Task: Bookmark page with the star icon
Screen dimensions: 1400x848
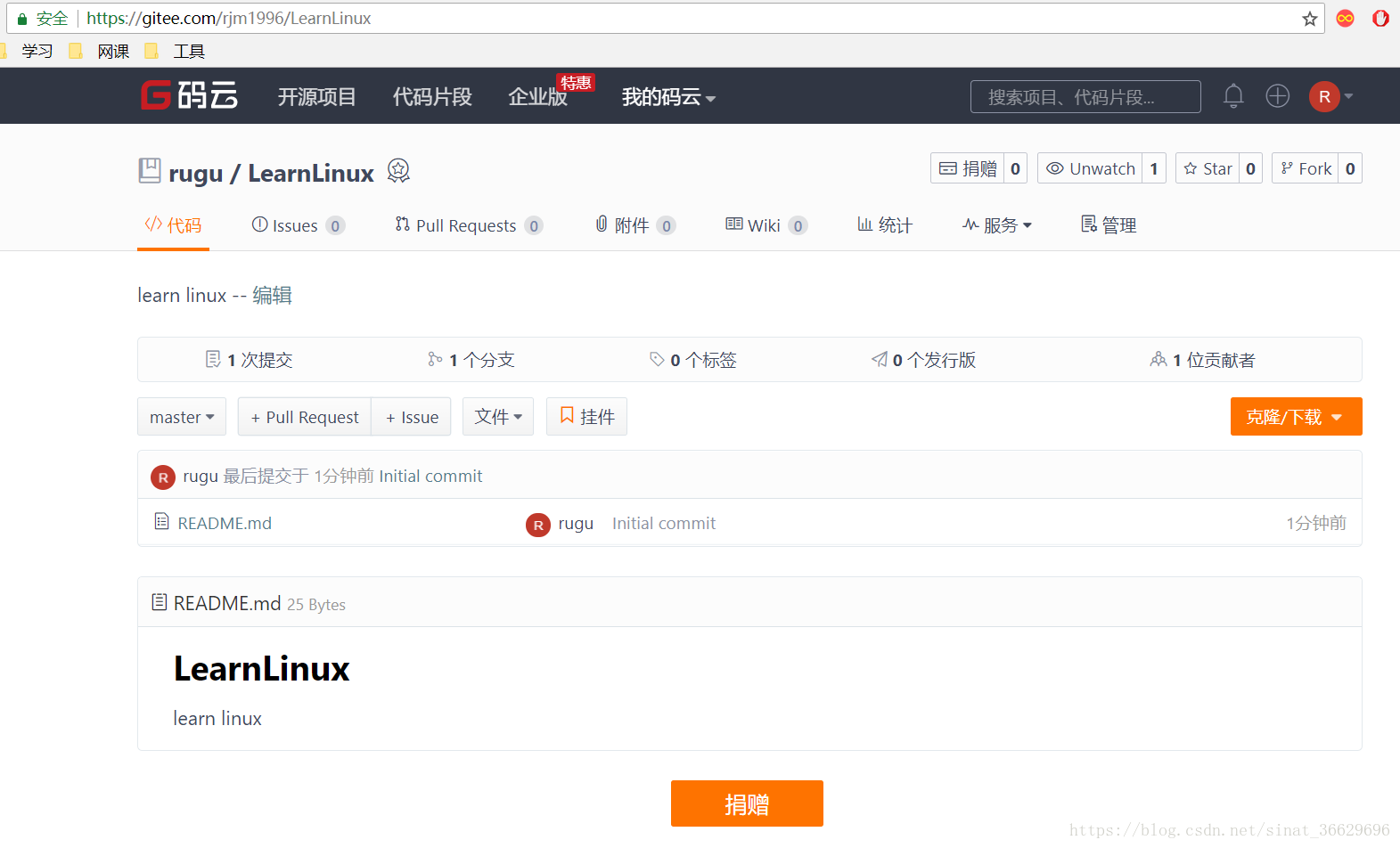Action: pos(1309,19)
